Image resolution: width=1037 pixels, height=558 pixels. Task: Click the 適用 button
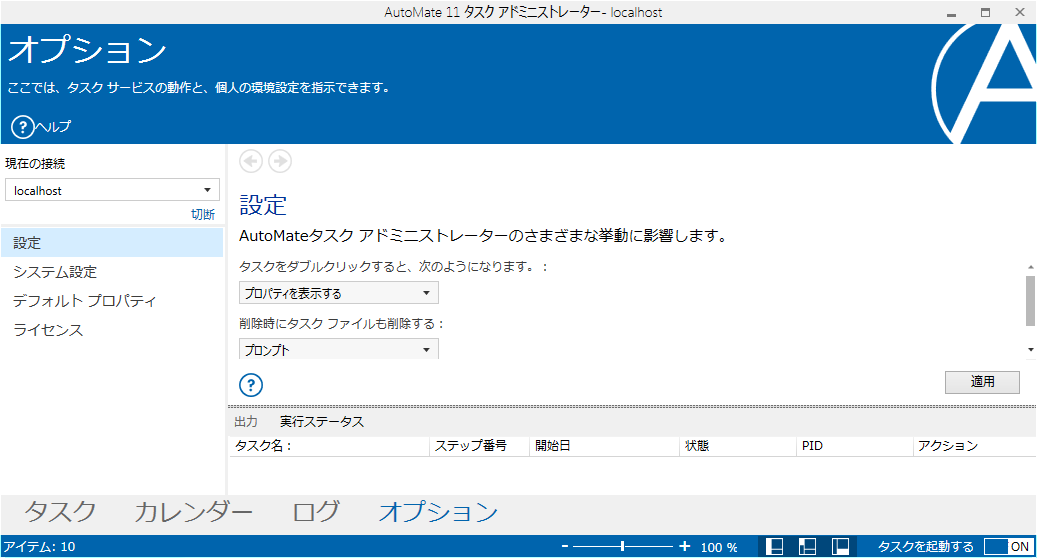pos(982,382)
